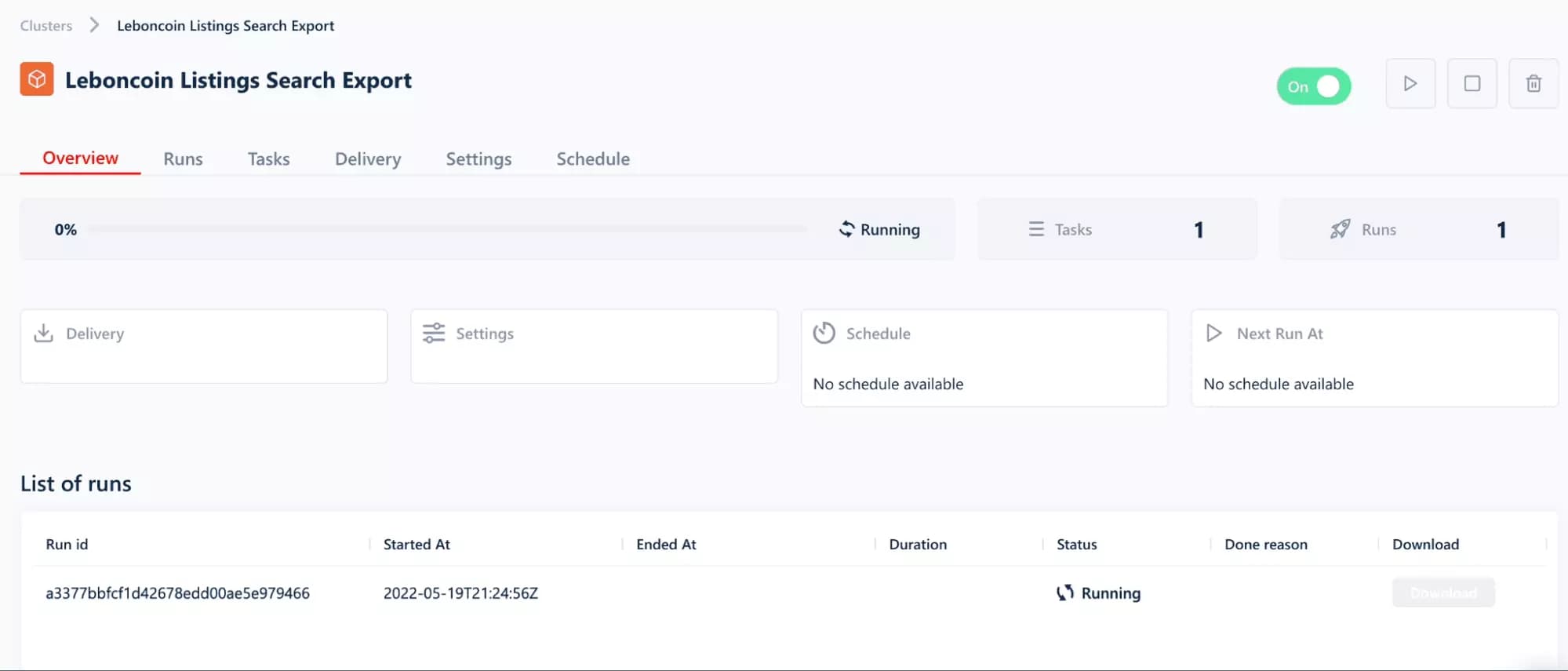Screen dimensions: 1568x671
Task: Click the Download column header
Action: click(x=1425, y=545)
